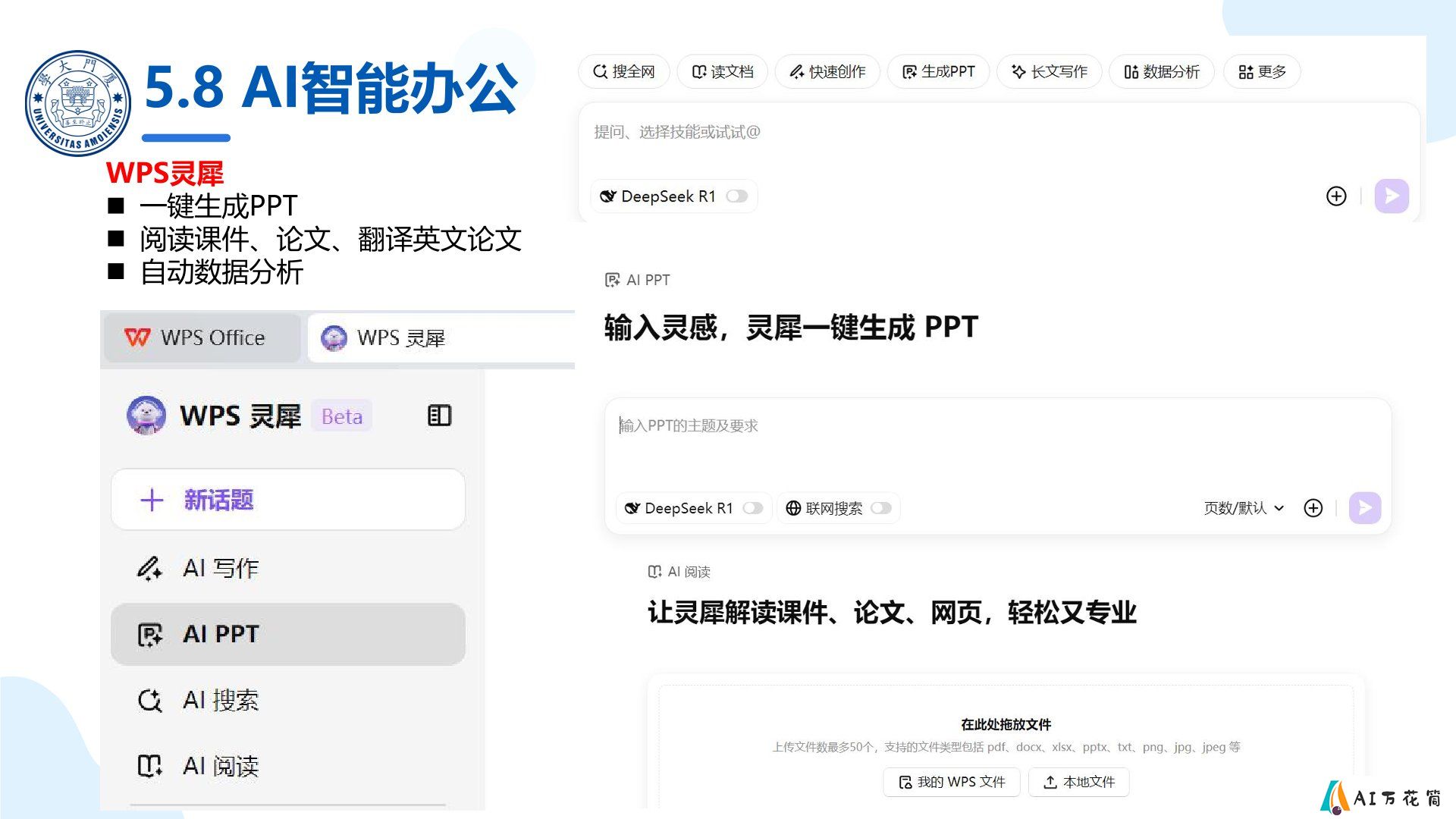Open AI 写作 in the sidebar
The image size is (1456, 819).
288,568
